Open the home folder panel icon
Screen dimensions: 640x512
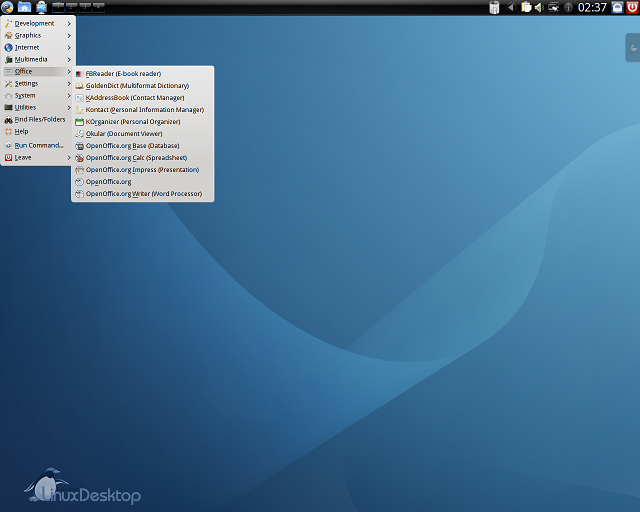(x=24, y=7)
